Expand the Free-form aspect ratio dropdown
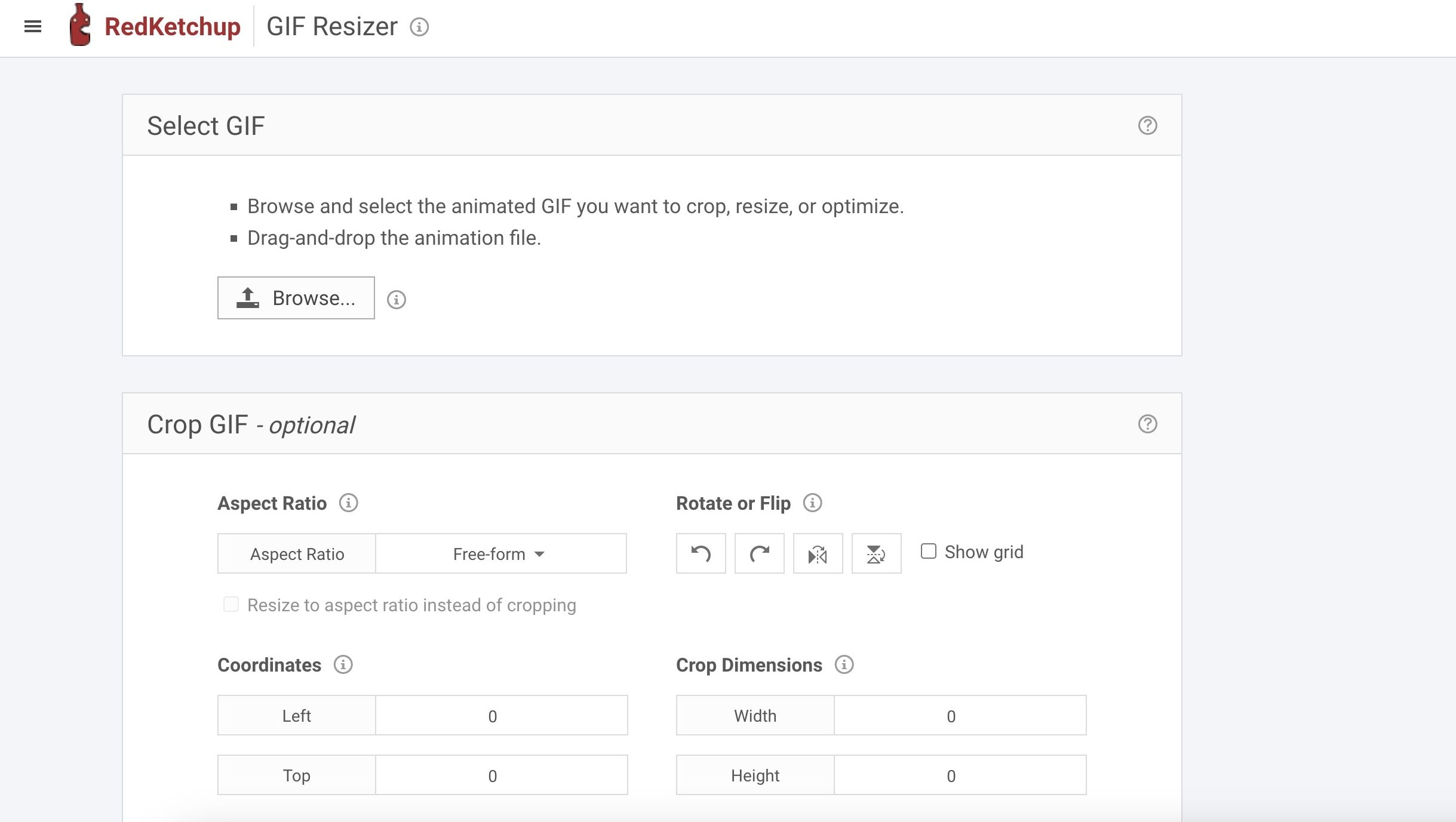Screen dimensions: 1456x822 point(500,554)
